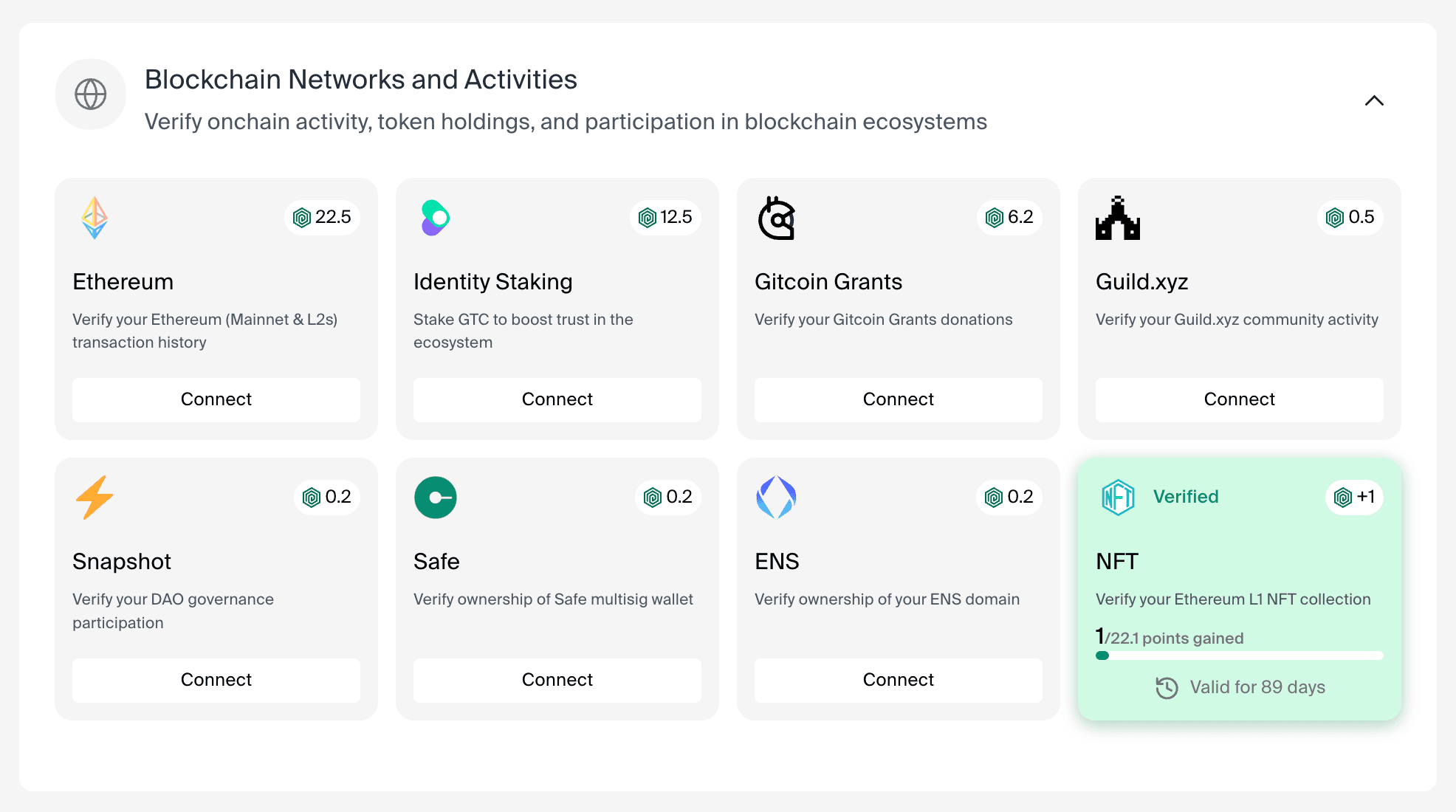
Task: Click the 0.5 points badge on Guild.xyz
Action: coord(1350,217)
